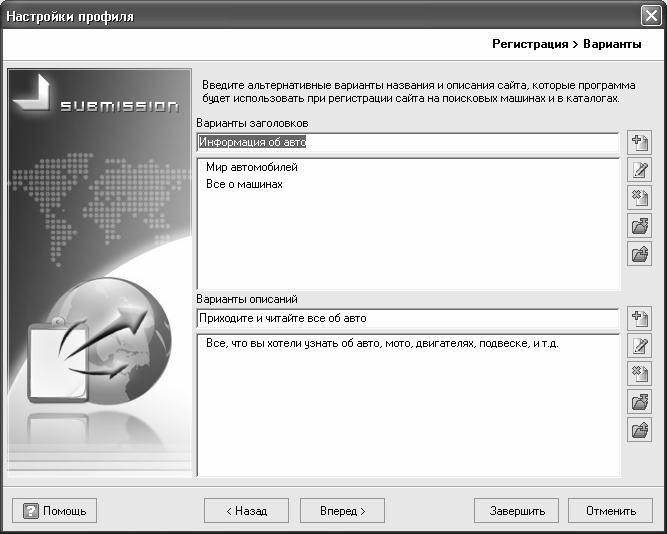The image size is (667, 534).
Task: Proceed with the 'Вперед' button
Action: [x=342, y=510]
